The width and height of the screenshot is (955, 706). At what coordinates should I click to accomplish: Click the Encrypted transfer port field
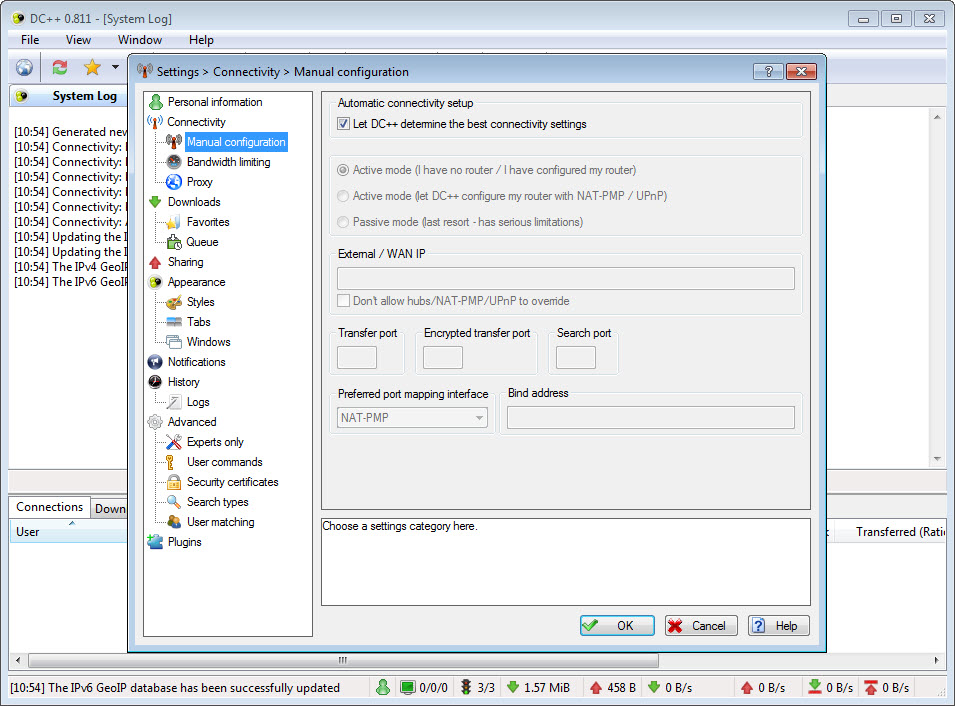click(x=443, y=357)
